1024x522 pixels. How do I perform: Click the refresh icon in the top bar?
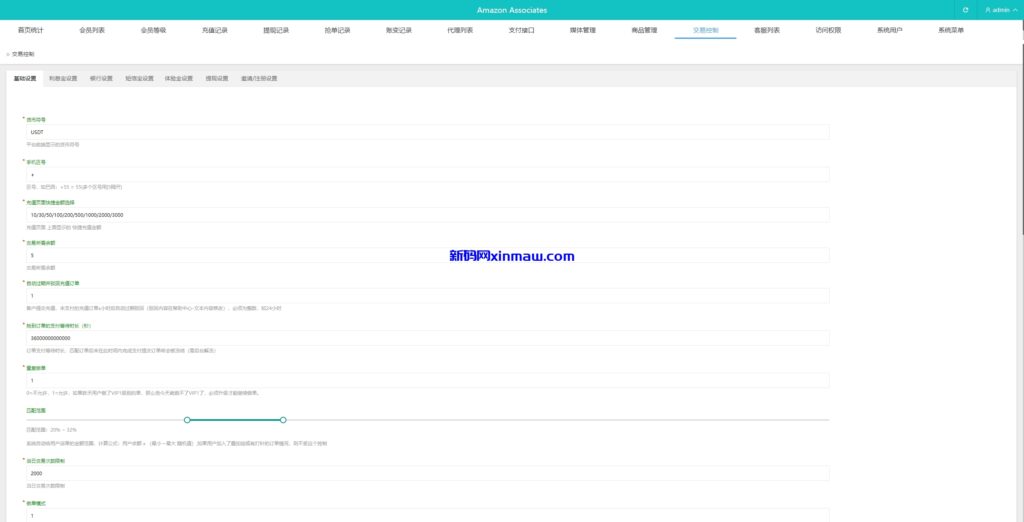965,10
